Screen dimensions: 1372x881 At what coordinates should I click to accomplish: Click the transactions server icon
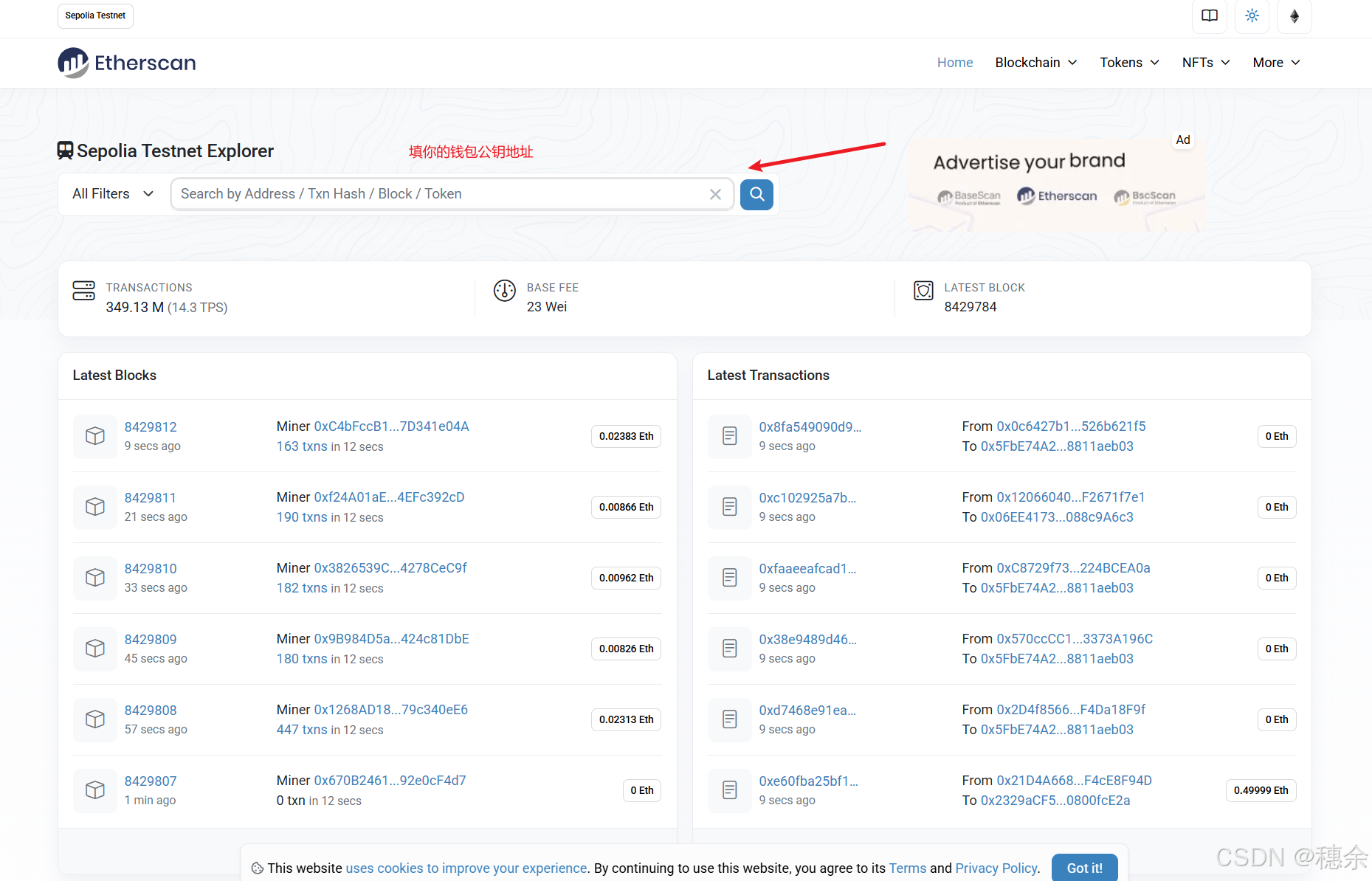(x=84, y=290)
